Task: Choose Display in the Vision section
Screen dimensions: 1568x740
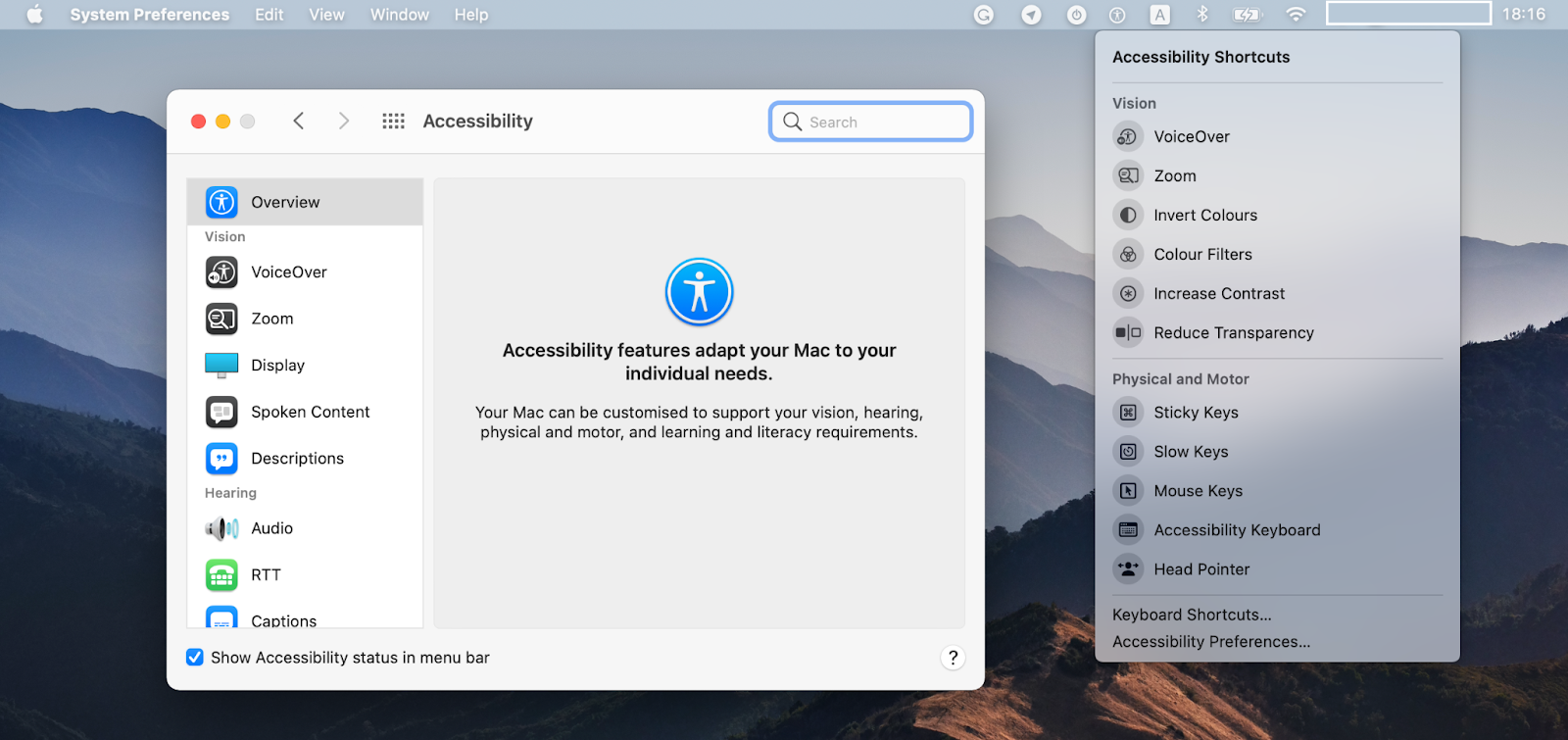Action: point(305,366)
